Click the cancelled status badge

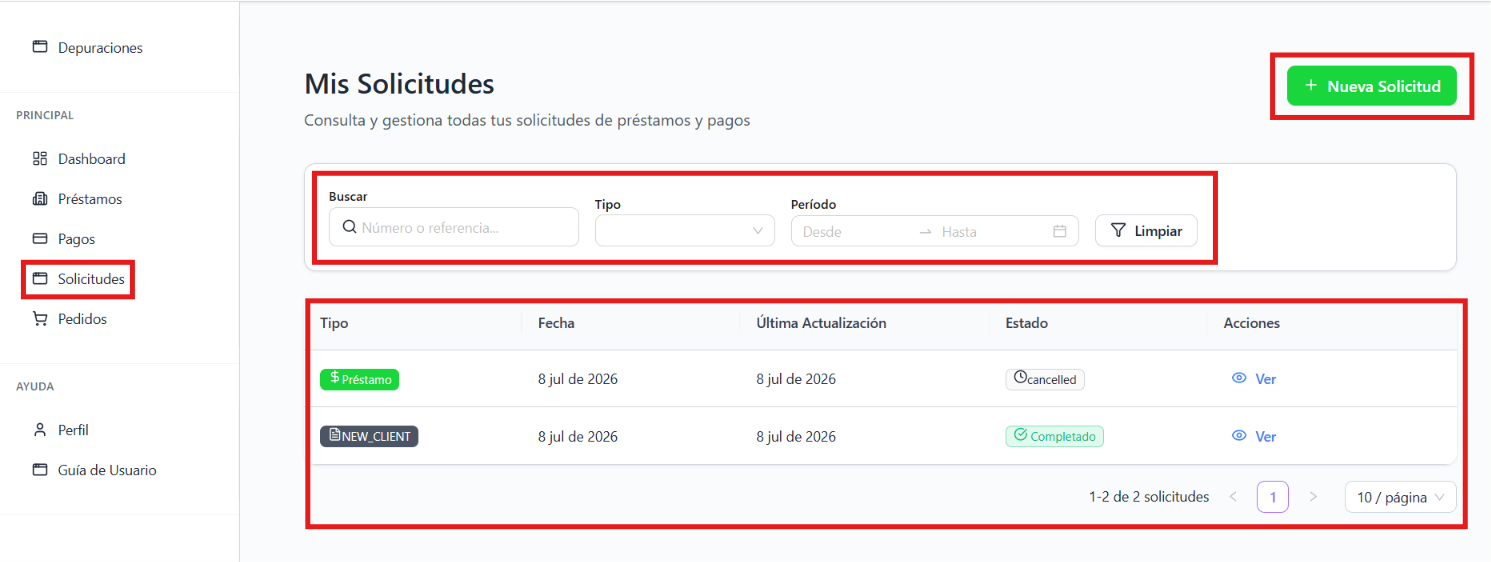(1045, 379)
